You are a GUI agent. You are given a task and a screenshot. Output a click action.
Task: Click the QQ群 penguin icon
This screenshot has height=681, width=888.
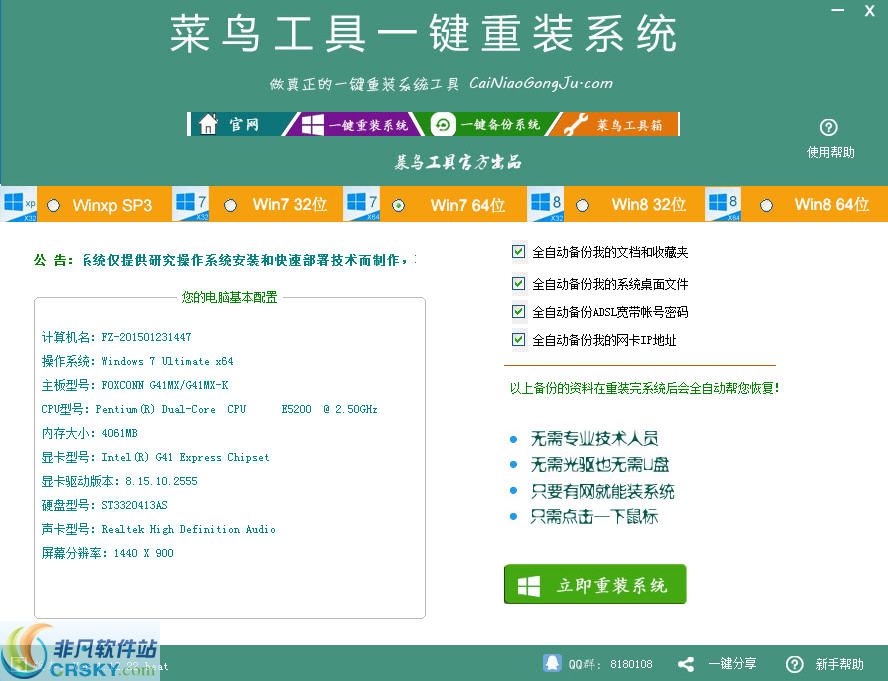coord(552,663)
